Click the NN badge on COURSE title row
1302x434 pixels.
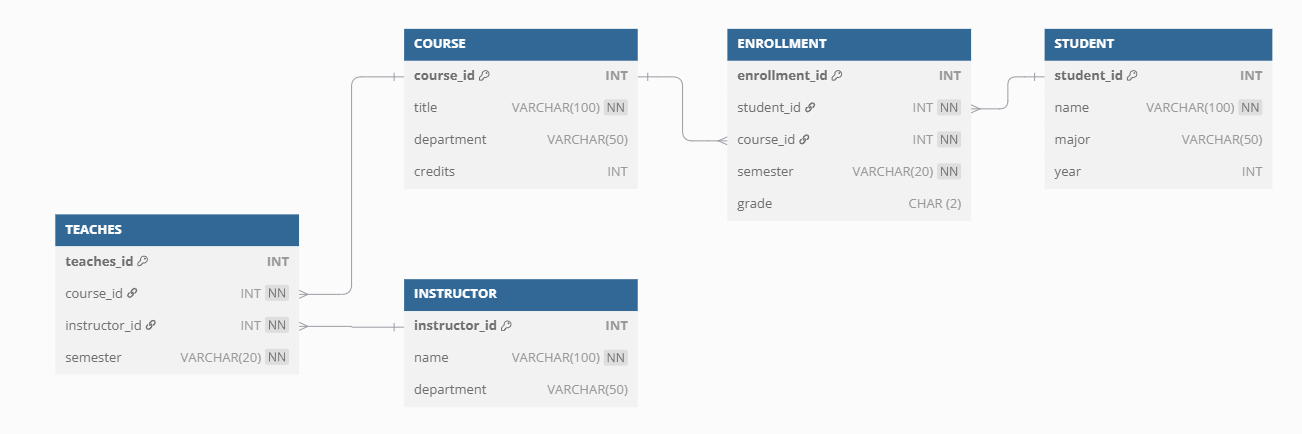[x=616, y=108]
